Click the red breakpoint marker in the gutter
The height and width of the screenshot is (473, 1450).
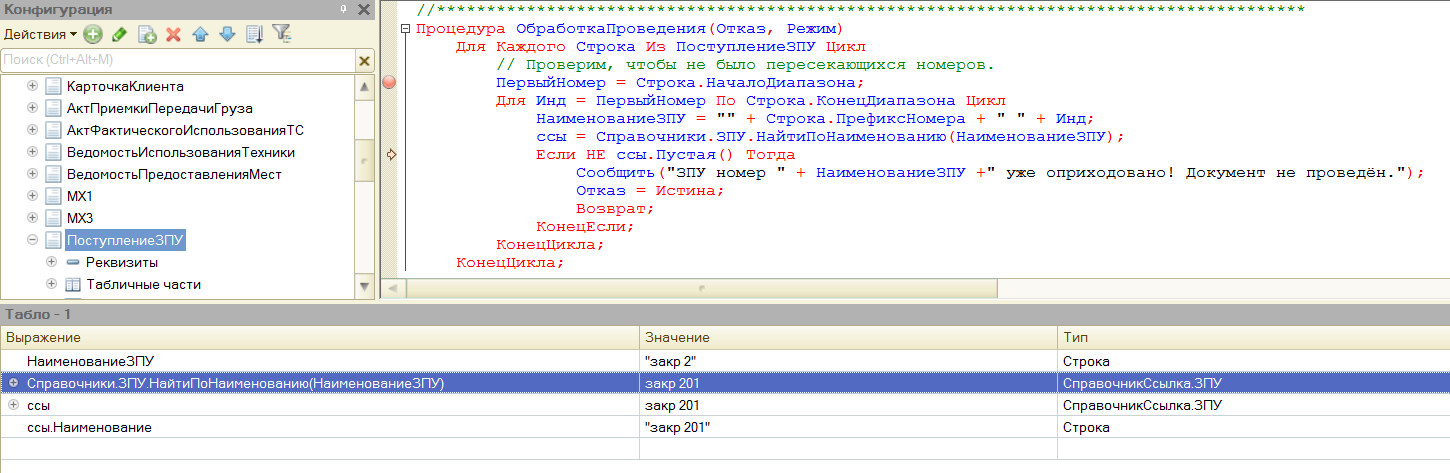390,83
